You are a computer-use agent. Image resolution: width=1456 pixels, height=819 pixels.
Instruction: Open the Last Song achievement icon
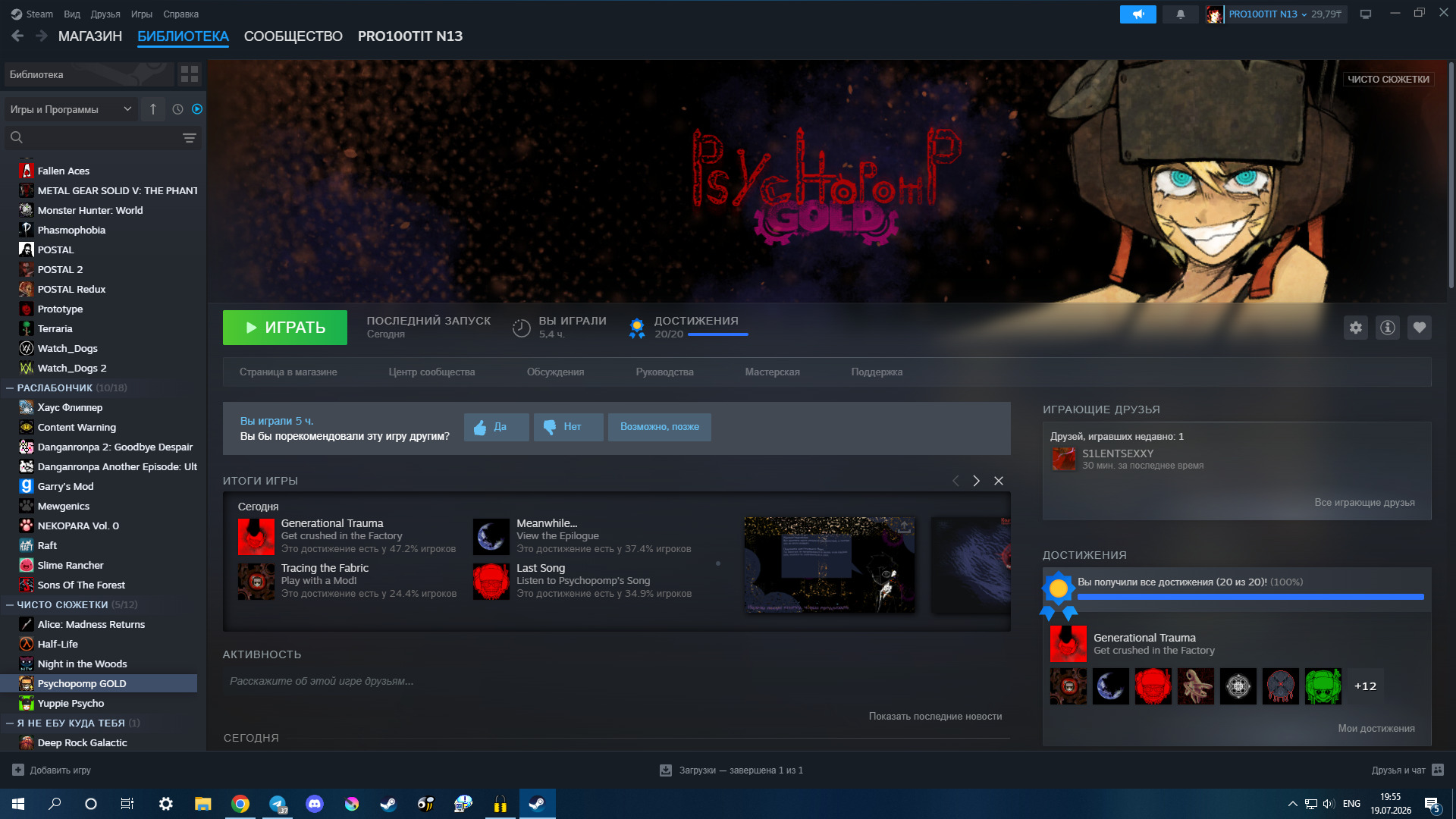point(491,582)
